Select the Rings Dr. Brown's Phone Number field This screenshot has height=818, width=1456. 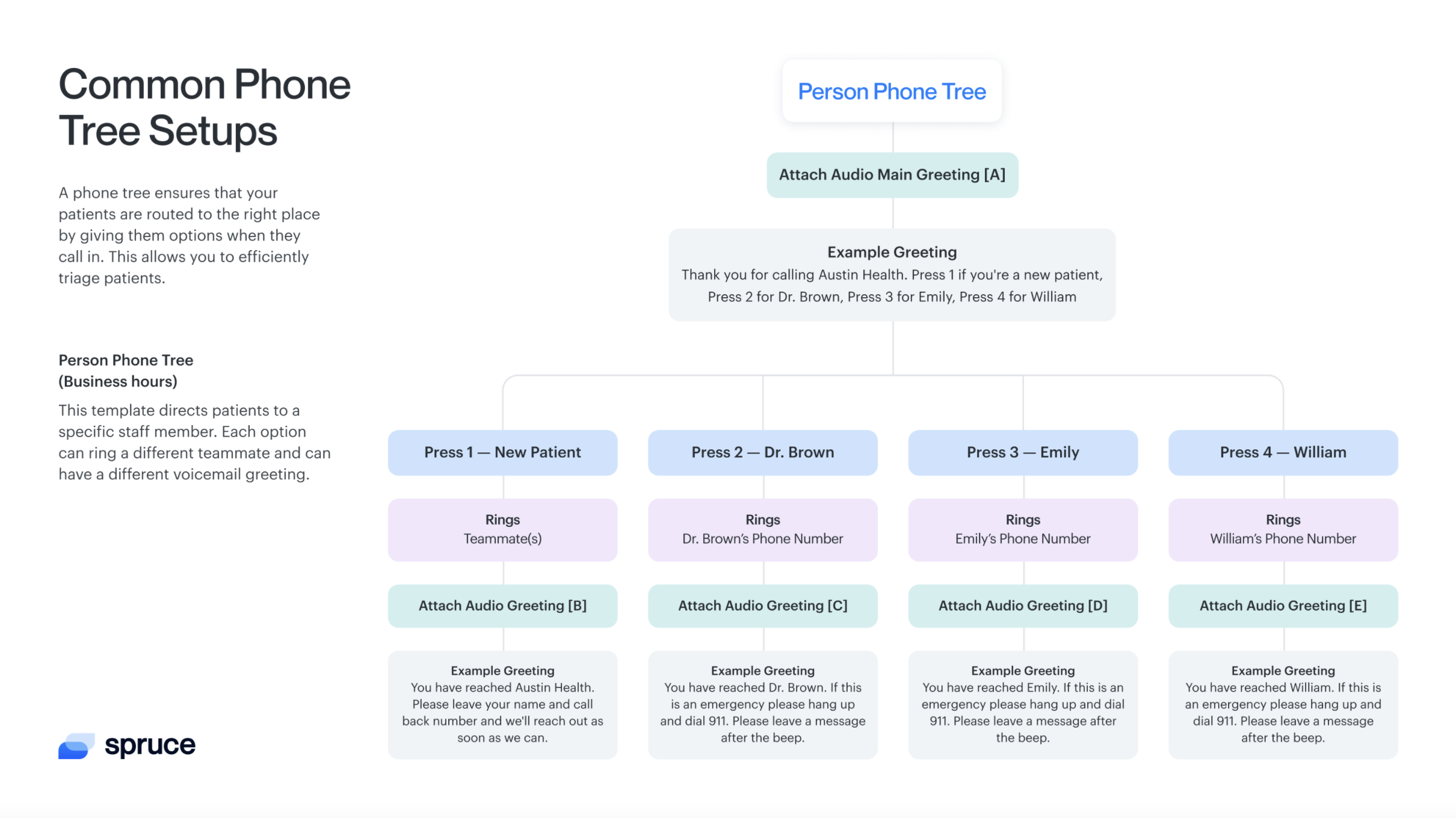click(762, 528)
